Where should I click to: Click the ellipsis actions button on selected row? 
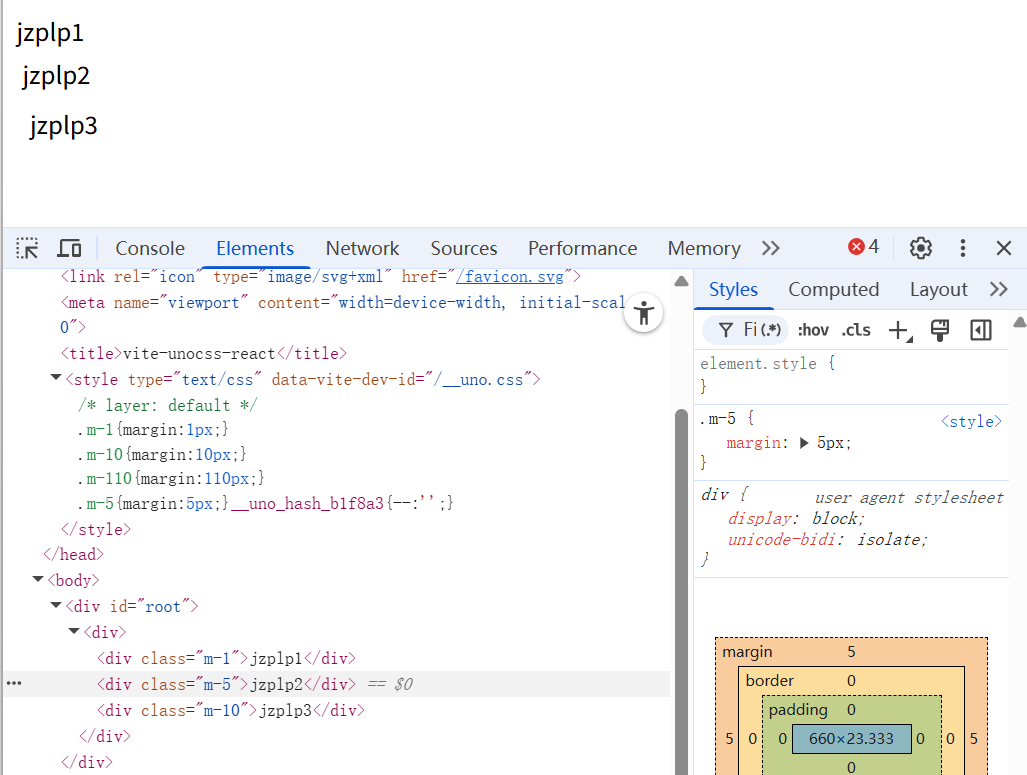pyautogui.click(x=14, y=683)
